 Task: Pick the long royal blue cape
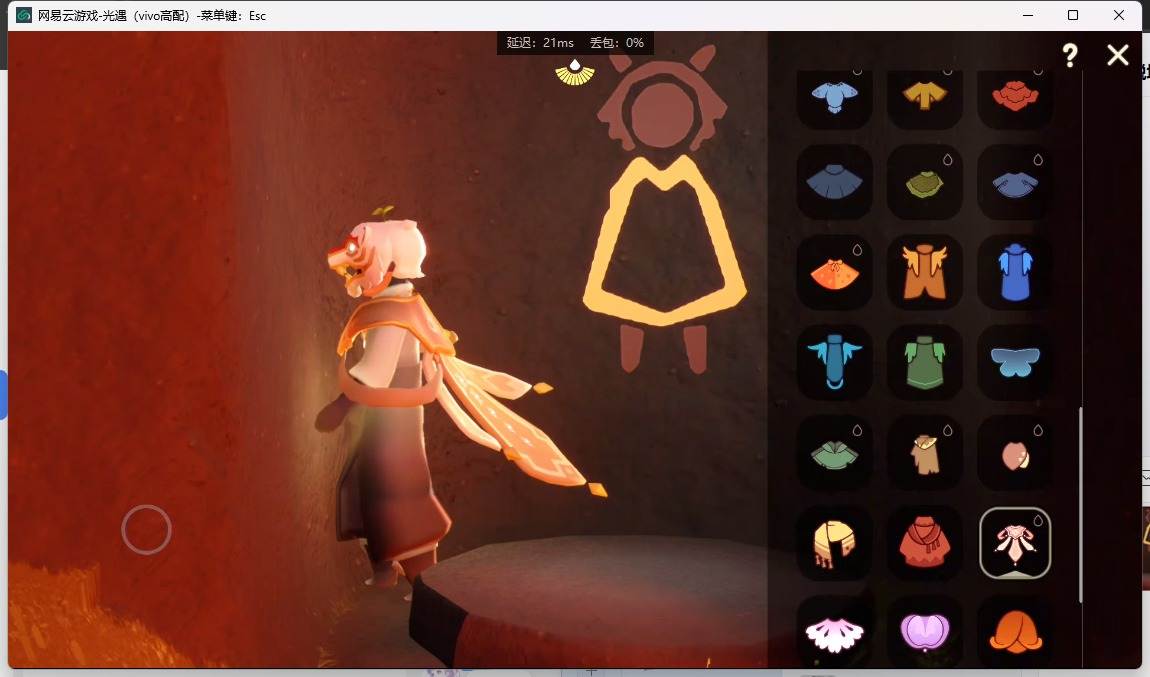click(1015, 272)
